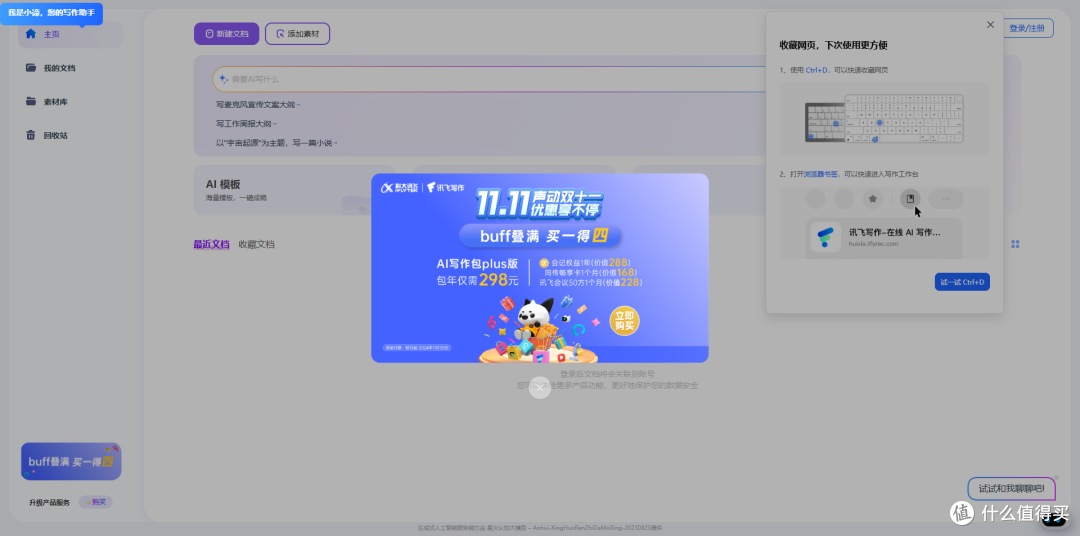Click the folder icon beside 素材库
1080x536 pixels.
[x=30, y=101]
